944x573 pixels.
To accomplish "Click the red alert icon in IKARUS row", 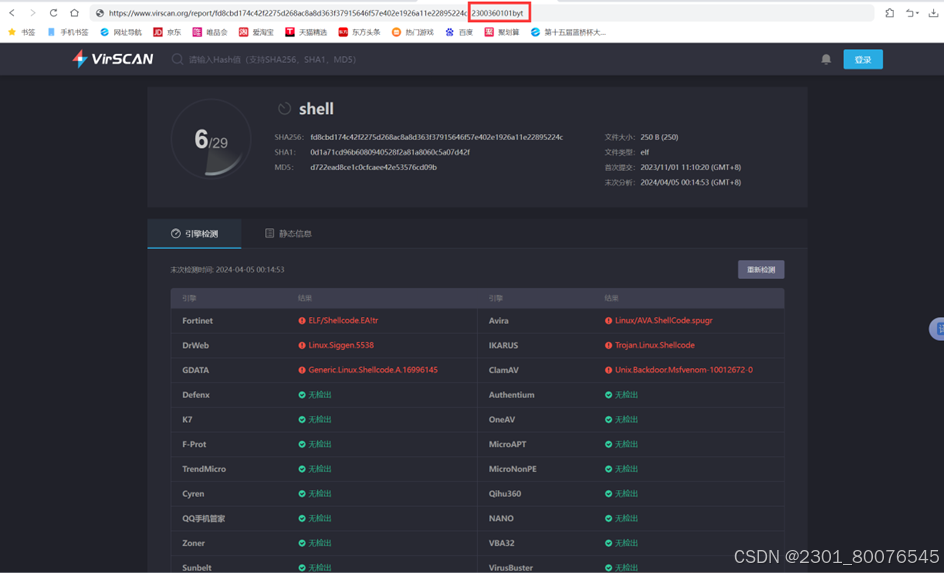I will [608, 345].
